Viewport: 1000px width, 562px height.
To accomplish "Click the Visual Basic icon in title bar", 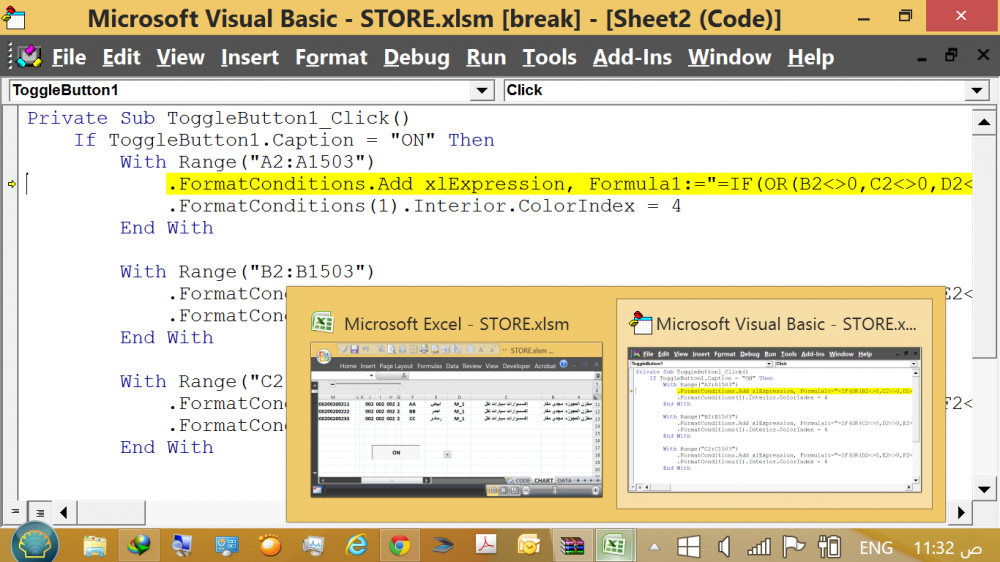I will coord(14,17).
